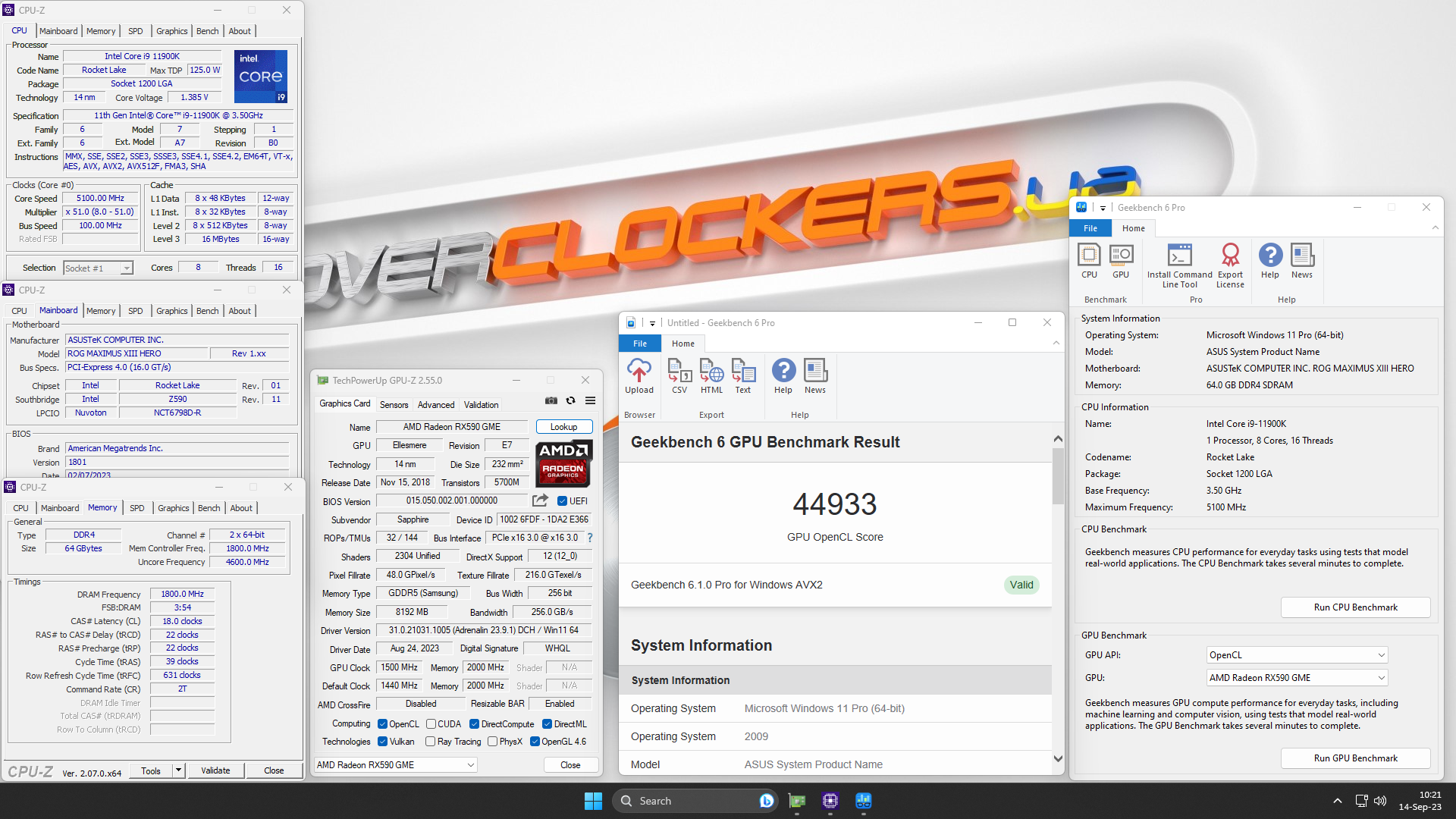Open Bing chat icon in taskbar search
1456x819 pixels.
click(766, 801)
